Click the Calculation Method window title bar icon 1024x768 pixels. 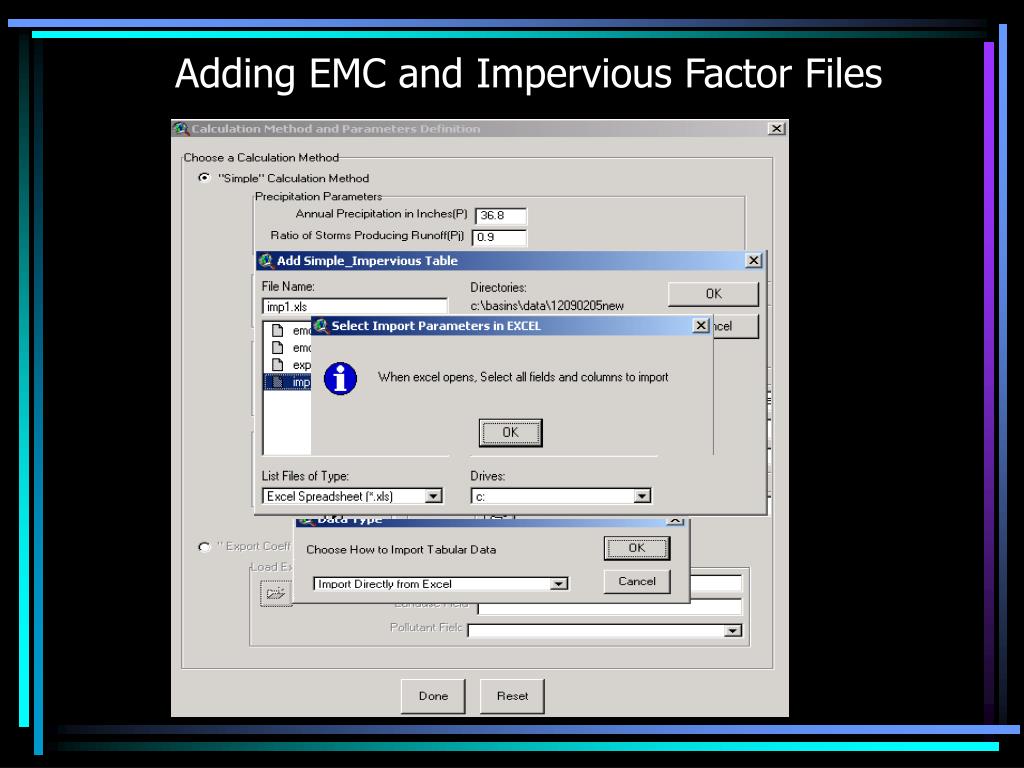click(181, 129)
